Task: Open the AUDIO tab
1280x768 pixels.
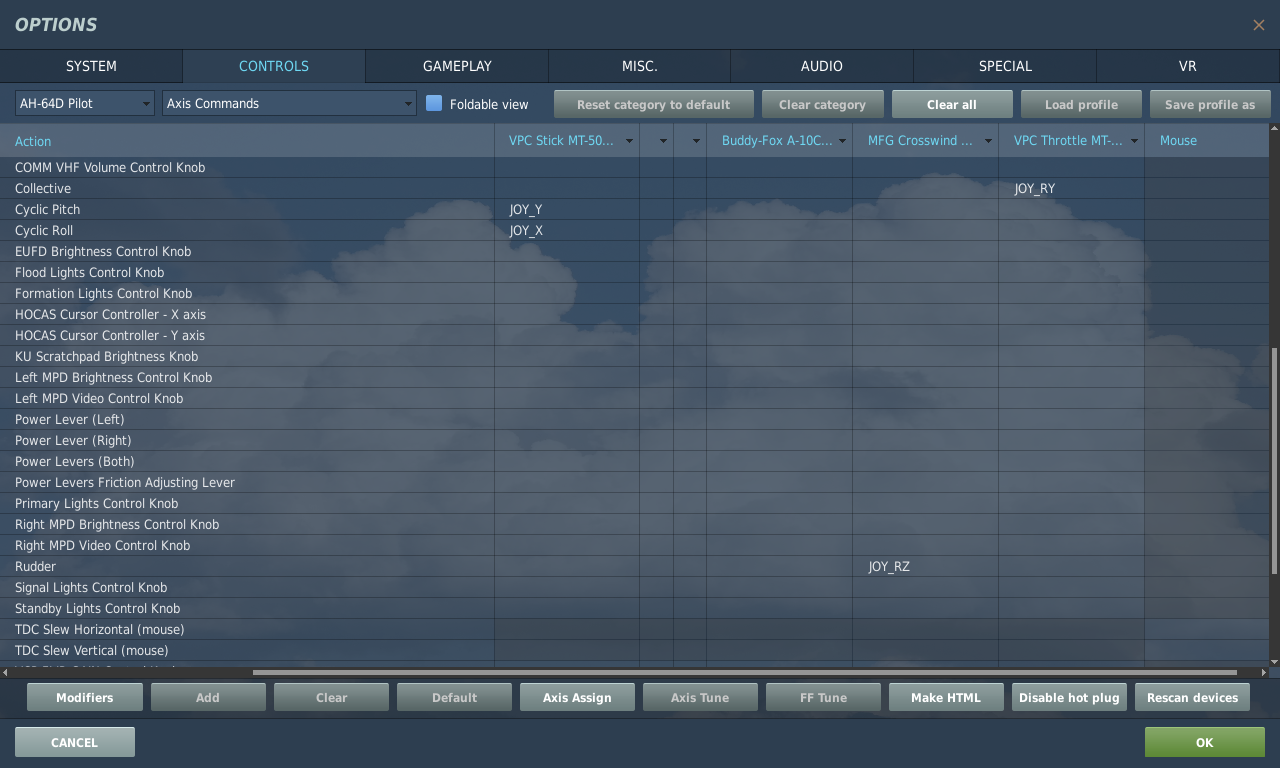Action: pos(821,66)
